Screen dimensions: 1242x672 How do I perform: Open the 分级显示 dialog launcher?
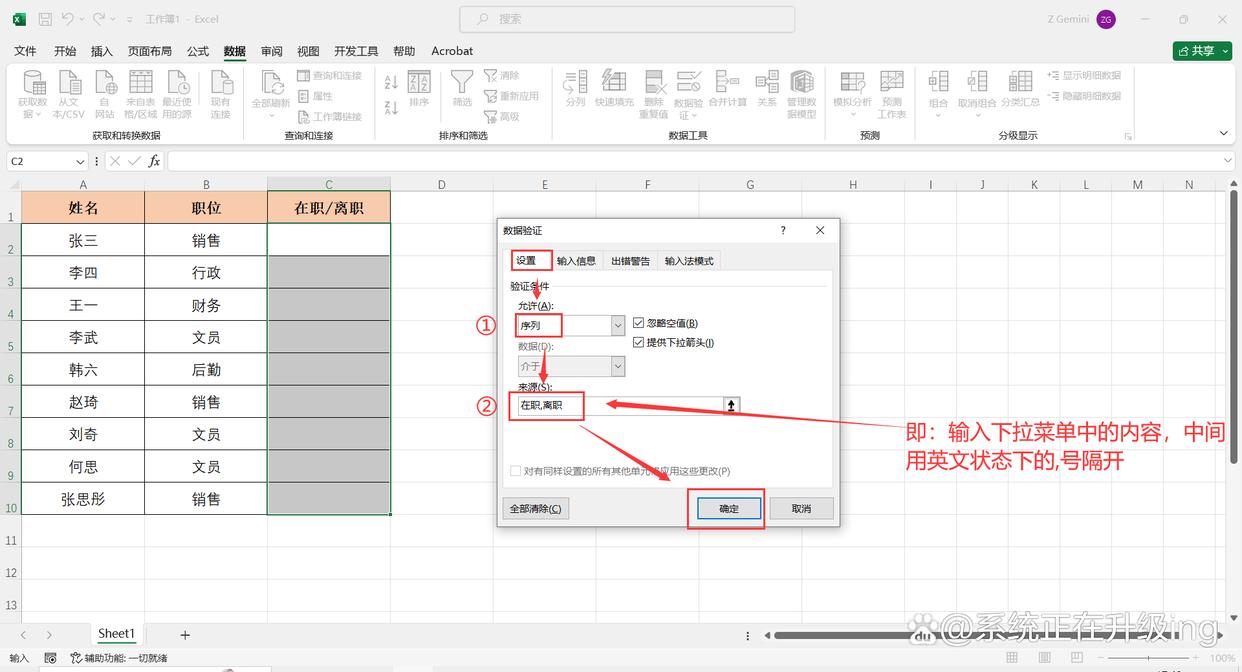pos(1128,136)
